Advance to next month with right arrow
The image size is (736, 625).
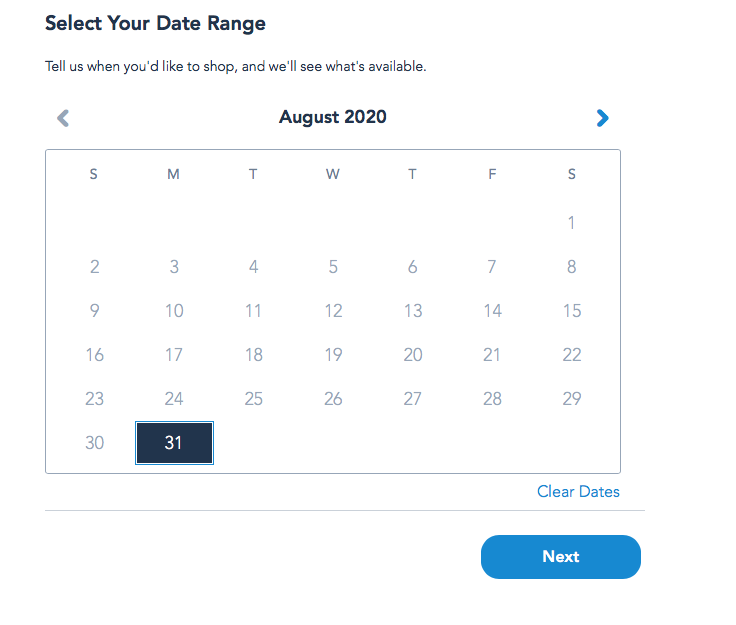602,118
